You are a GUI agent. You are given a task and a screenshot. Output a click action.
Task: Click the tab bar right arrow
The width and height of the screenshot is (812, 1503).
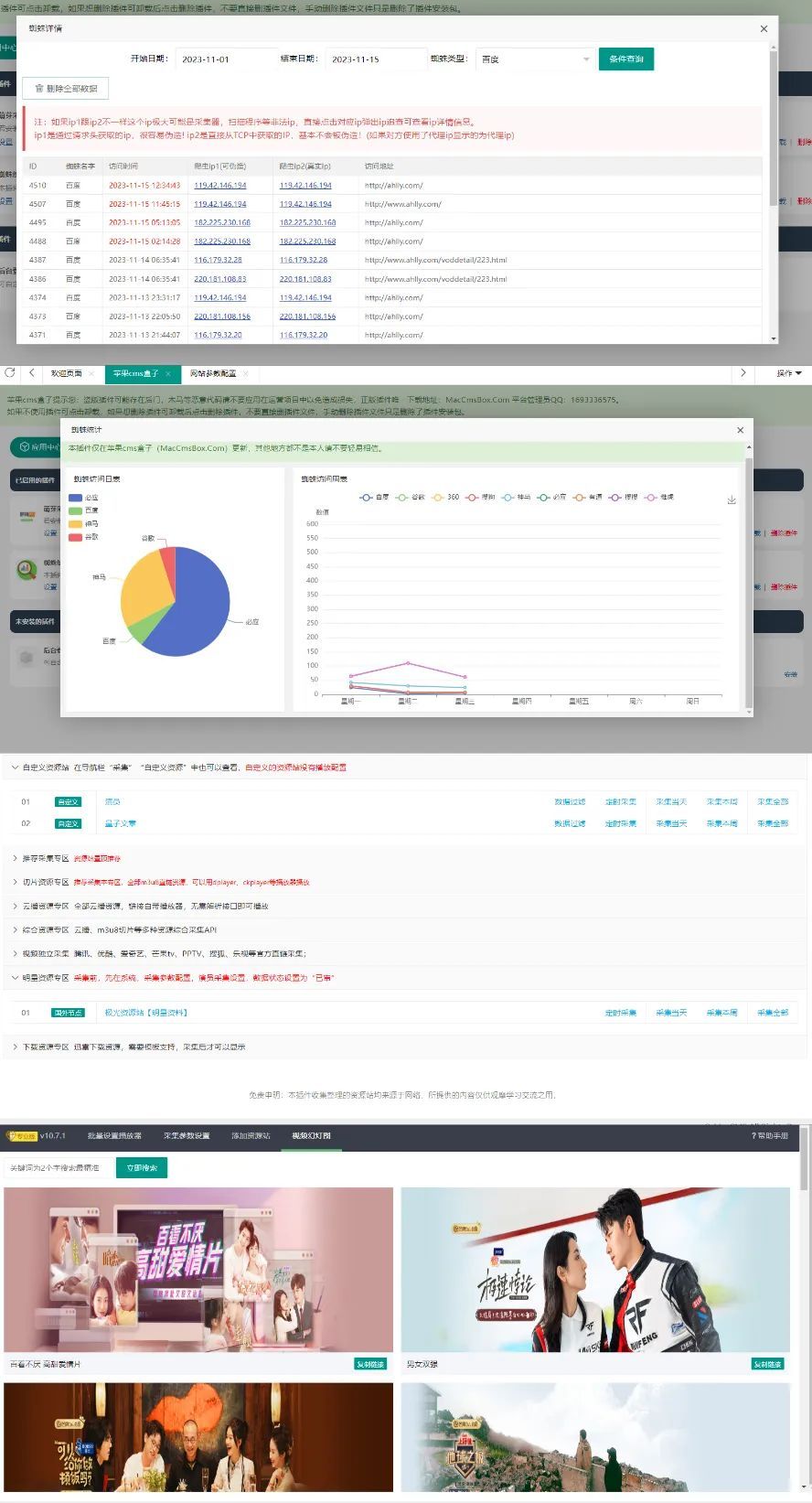tap(743, 373)
